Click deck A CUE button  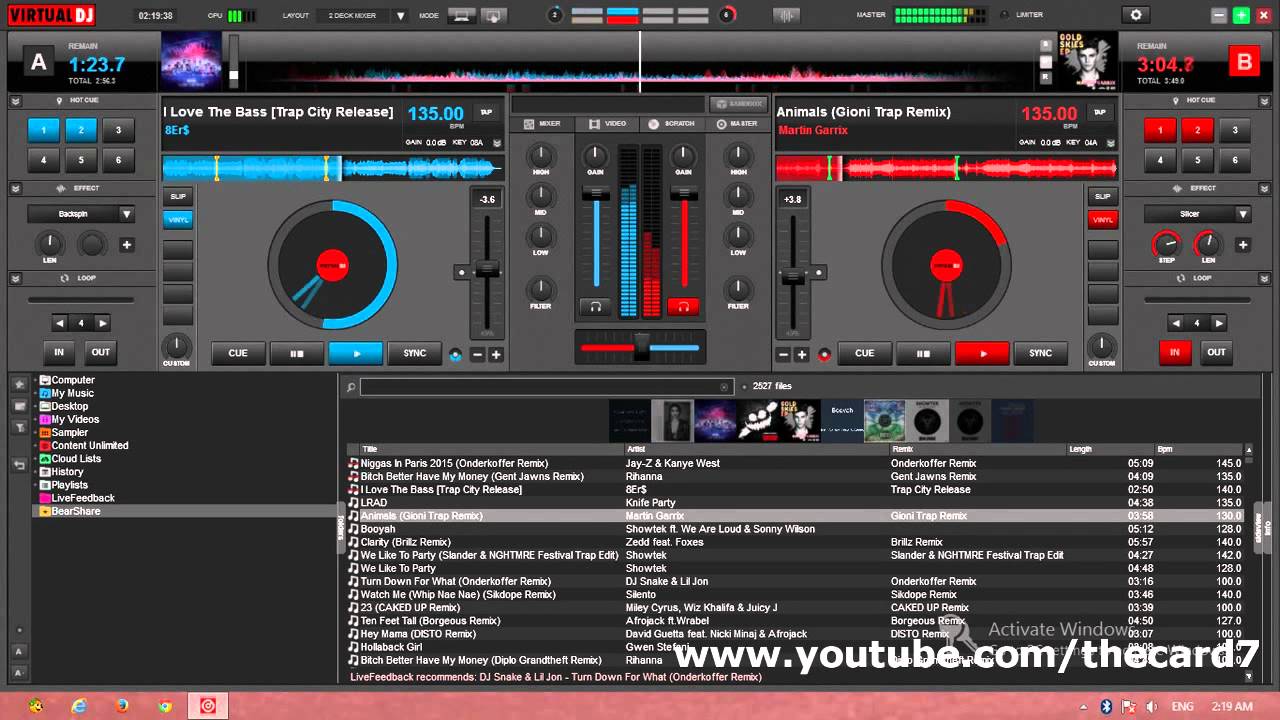238,353
